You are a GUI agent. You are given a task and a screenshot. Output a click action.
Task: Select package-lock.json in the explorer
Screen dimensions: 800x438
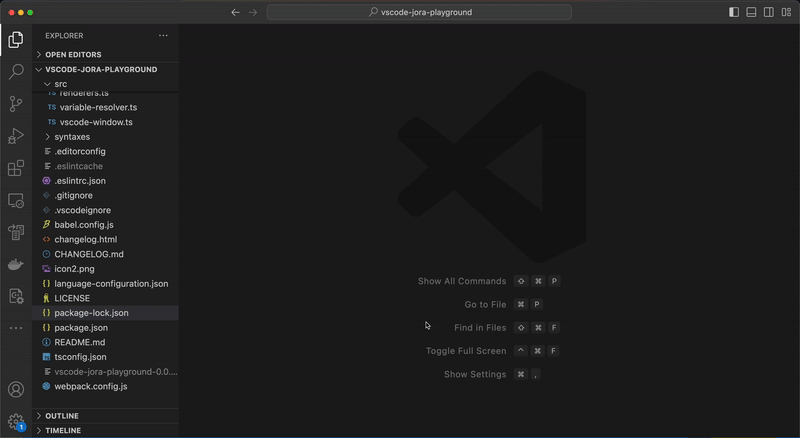(x=106, y=313)
